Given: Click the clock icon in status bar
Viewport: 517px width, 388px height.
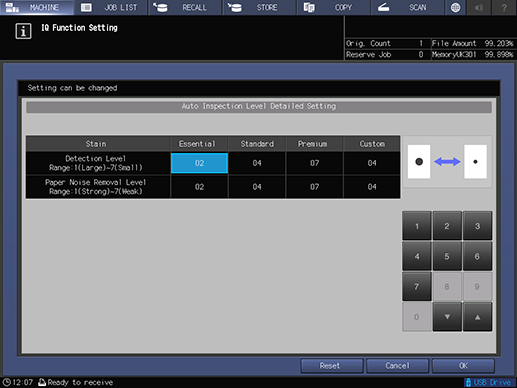Looking at the screenshot, I should coord(6,382).
